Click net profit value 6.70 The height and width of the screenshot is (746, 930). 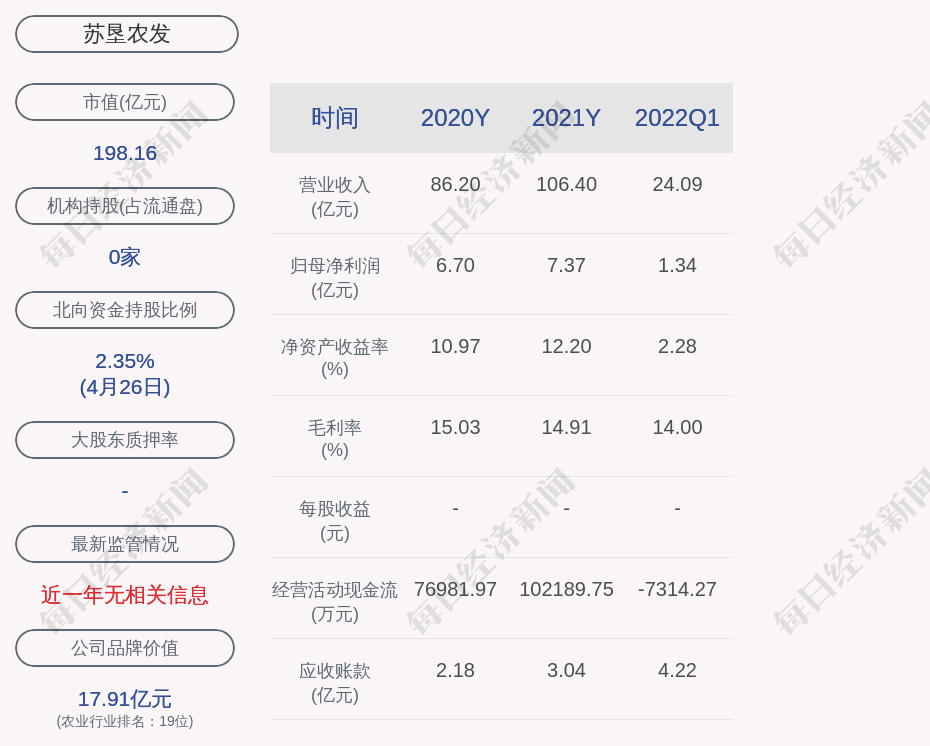(455, 265)
